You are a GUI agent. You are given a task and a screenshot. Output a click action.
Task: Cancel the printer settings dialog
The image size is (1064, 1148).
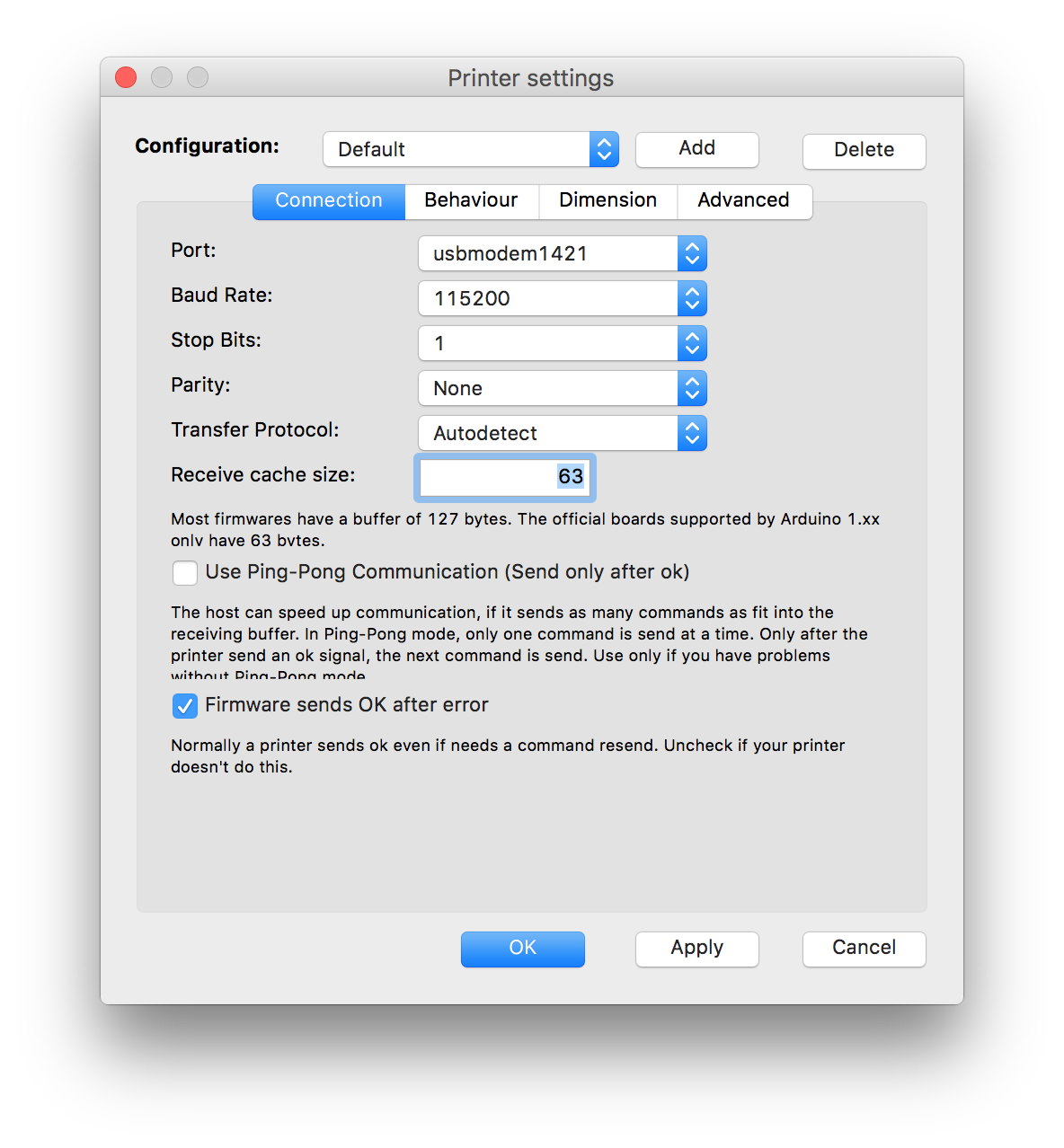864,949
